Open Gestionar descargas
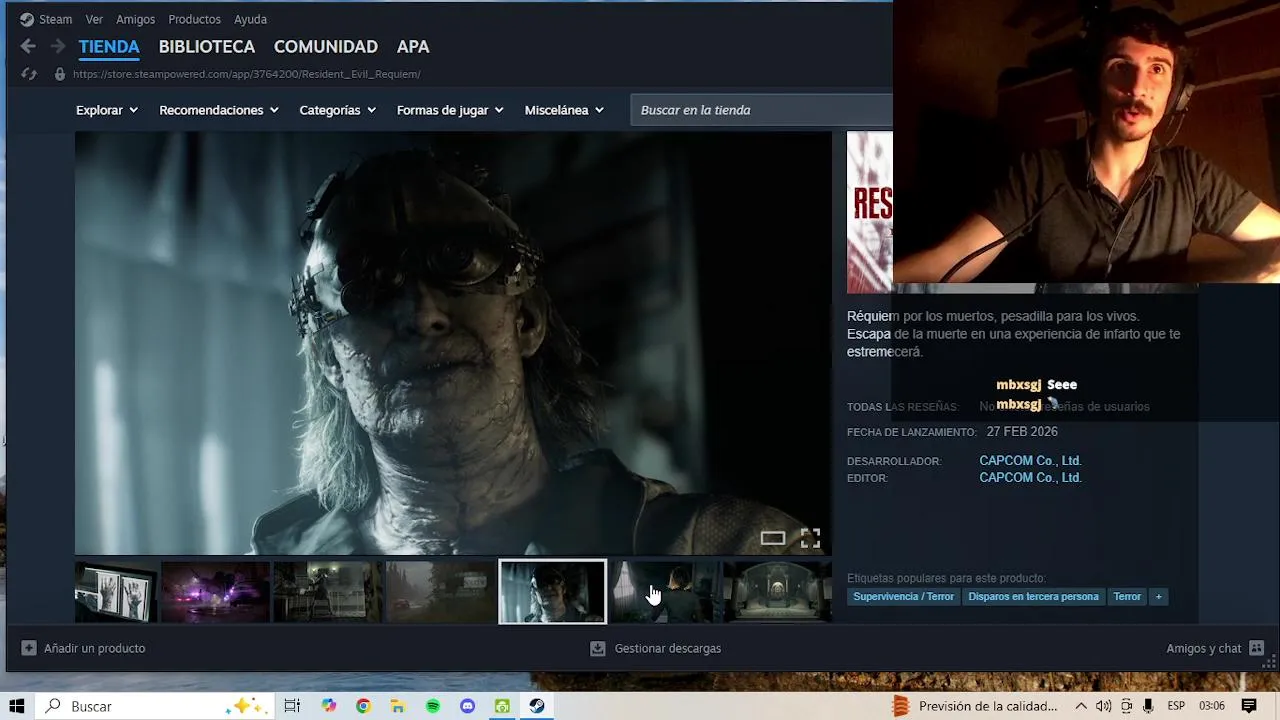 [655, 648]
